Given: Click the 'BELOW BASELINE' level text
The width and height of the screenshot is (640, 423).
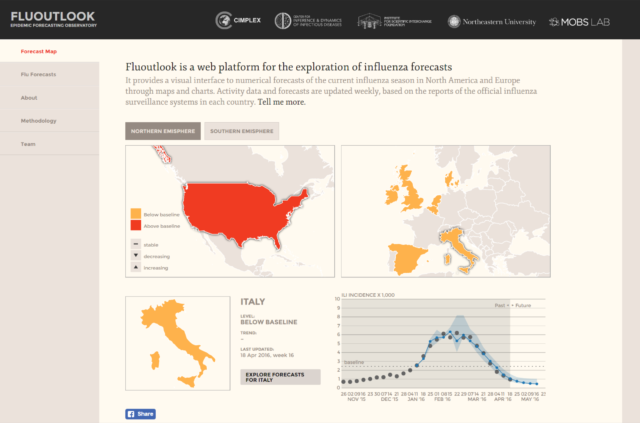Looking at the screenshot, I should [269, 322].
